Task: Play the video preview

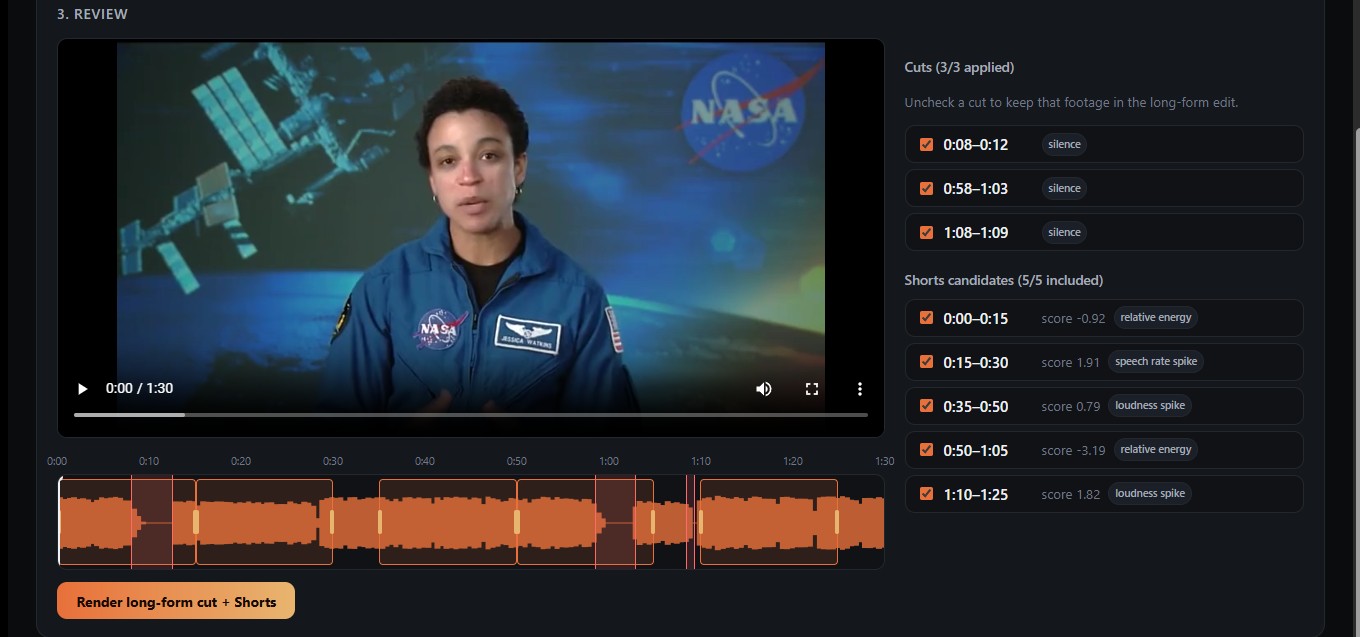Action: (x=83, y=389)
